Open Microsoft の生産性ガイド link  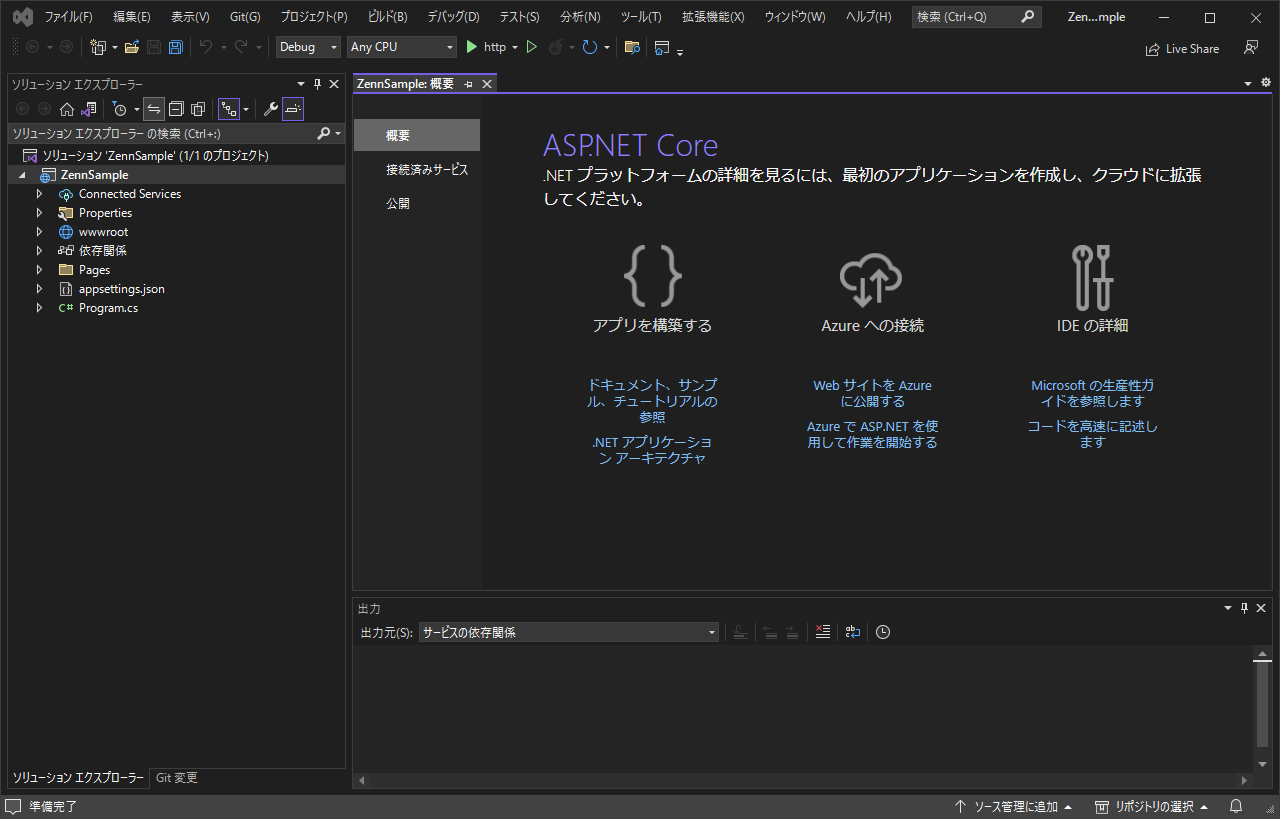pyautogui.click(x=1092, y=393)
